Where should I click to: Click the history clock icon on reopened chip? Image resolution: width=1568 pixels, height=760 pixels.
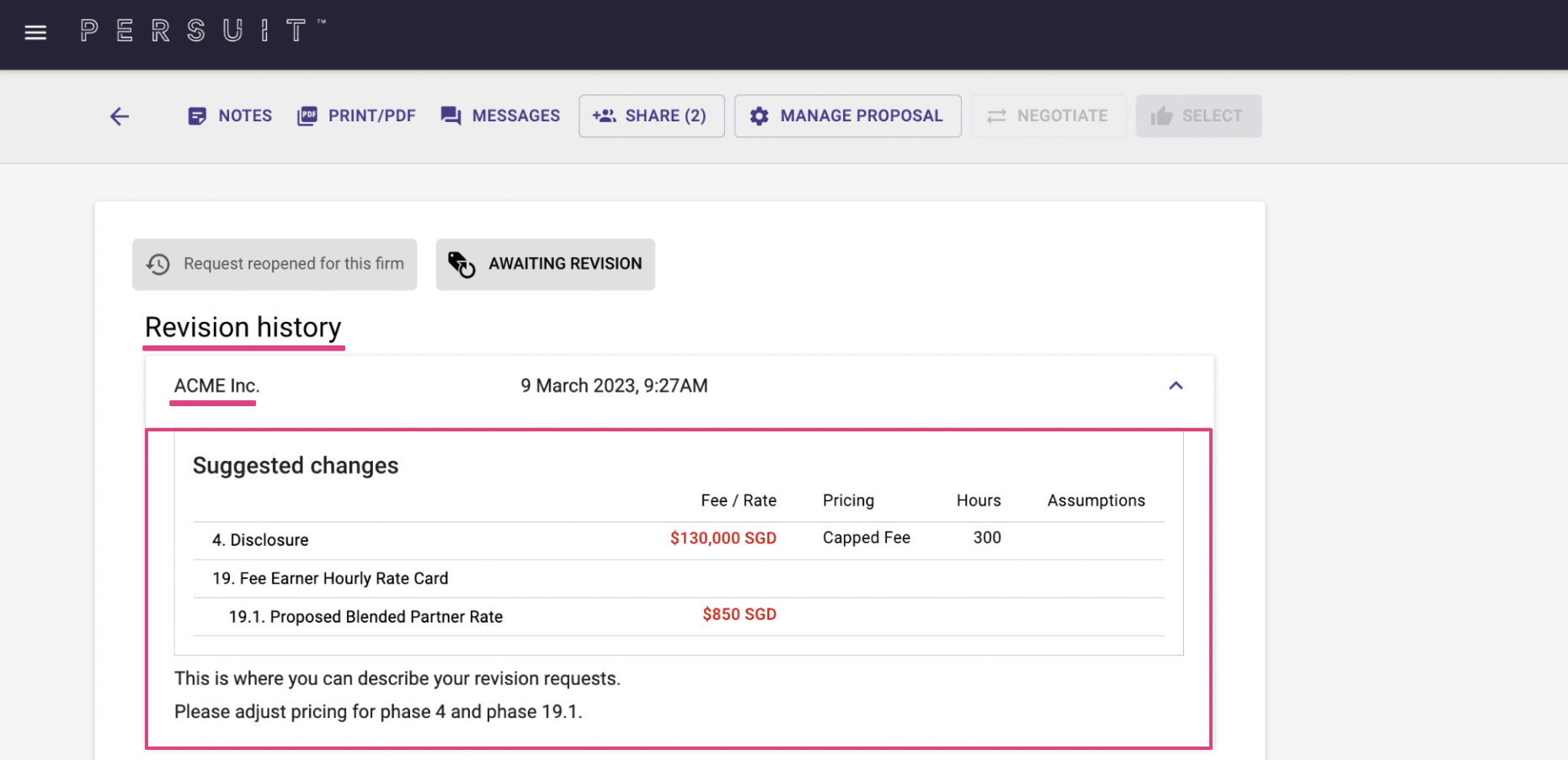(x=158, y=265)
